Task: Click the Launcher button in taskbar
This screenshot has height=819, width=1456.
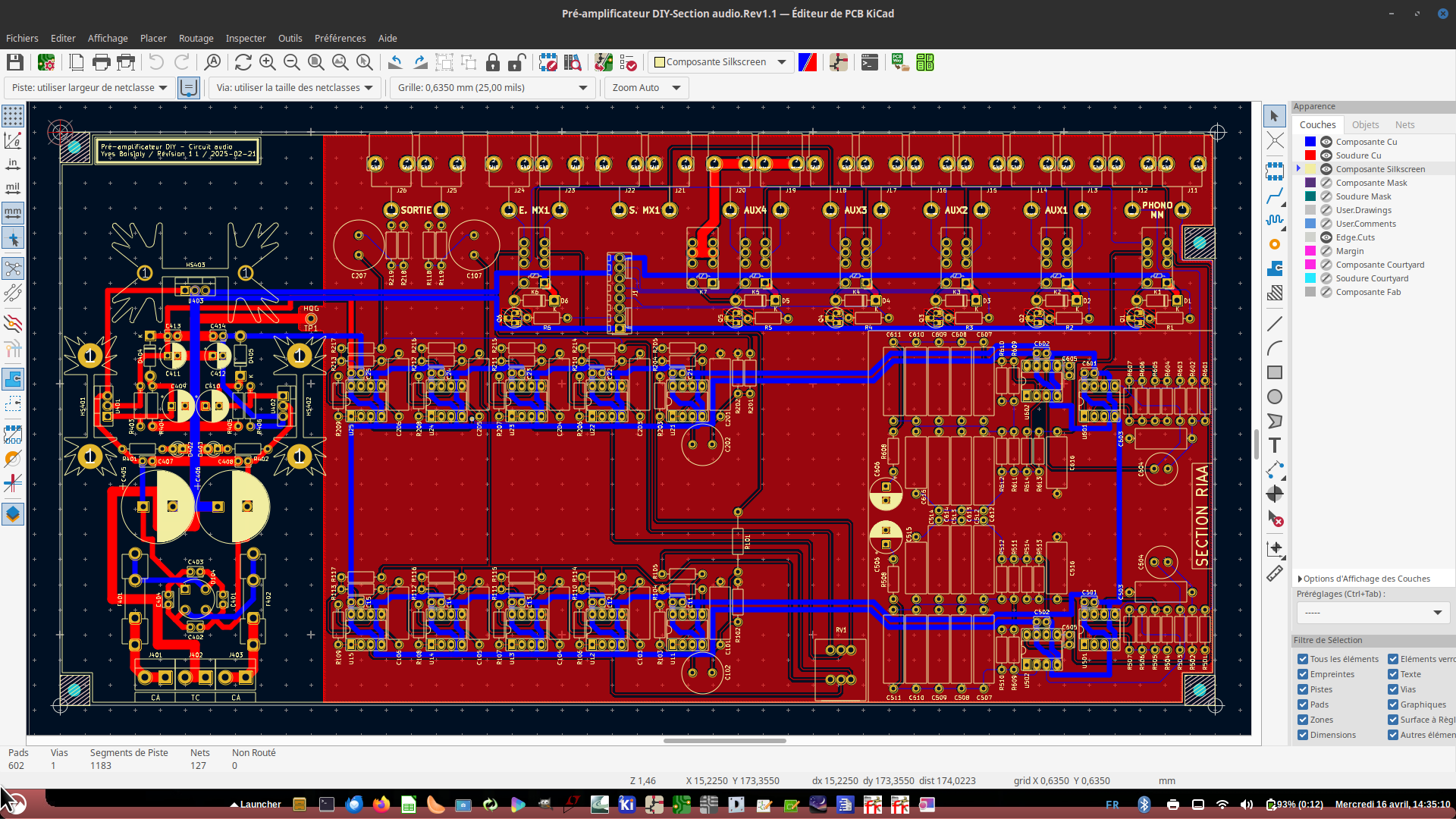Action: (x=256, y=805)
